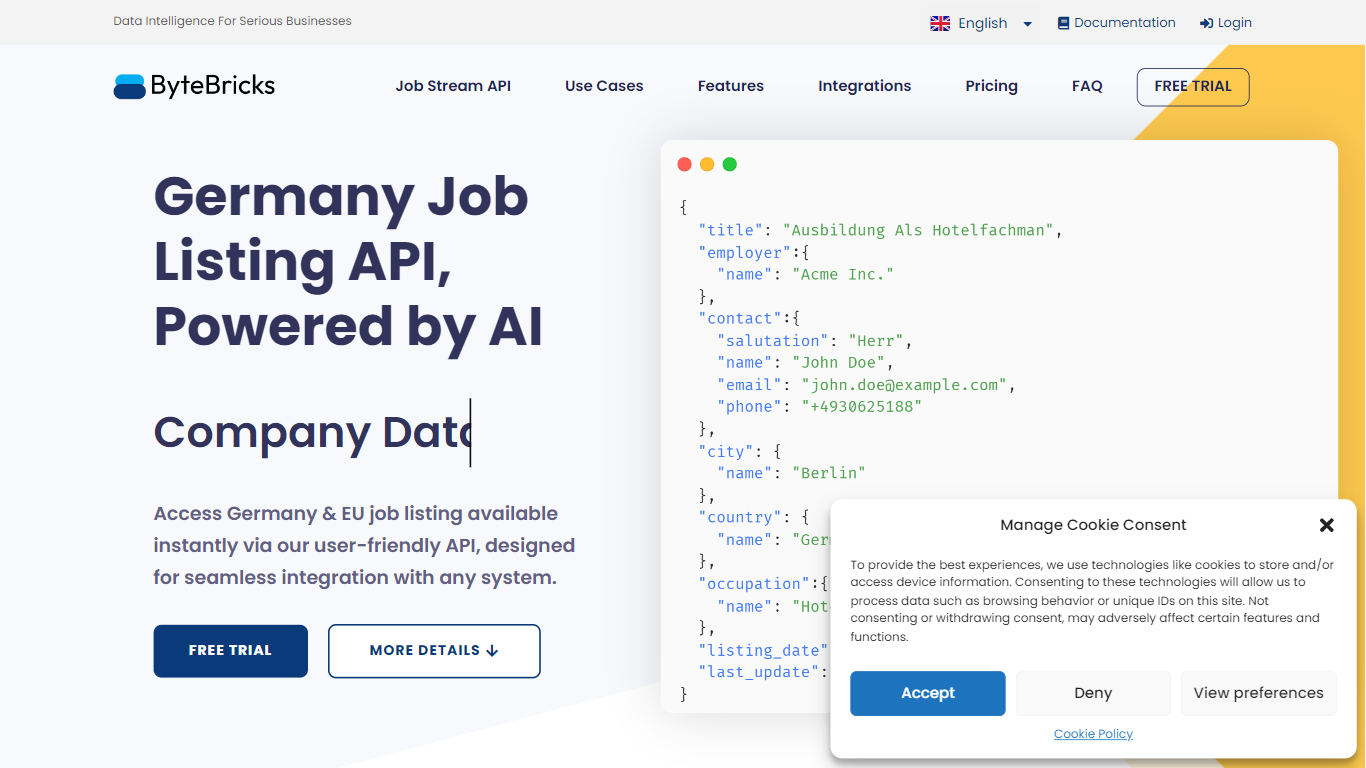Navigate to the Pricing page
The image size is (1366, 768).
pos(991,86)
